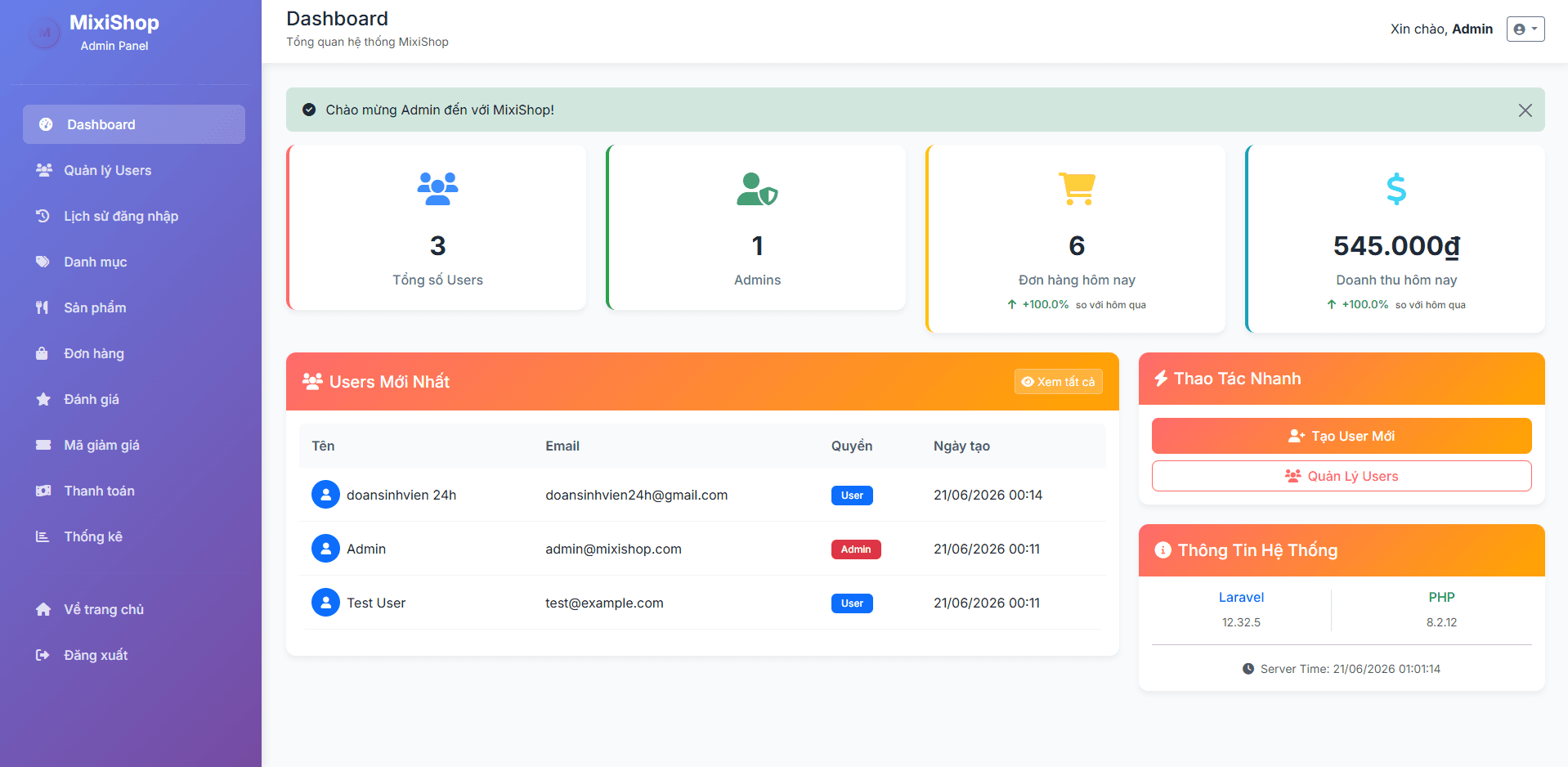Screen dimensions: 1568x767
Task: Click Server Time text
Action: [1351, 669]
